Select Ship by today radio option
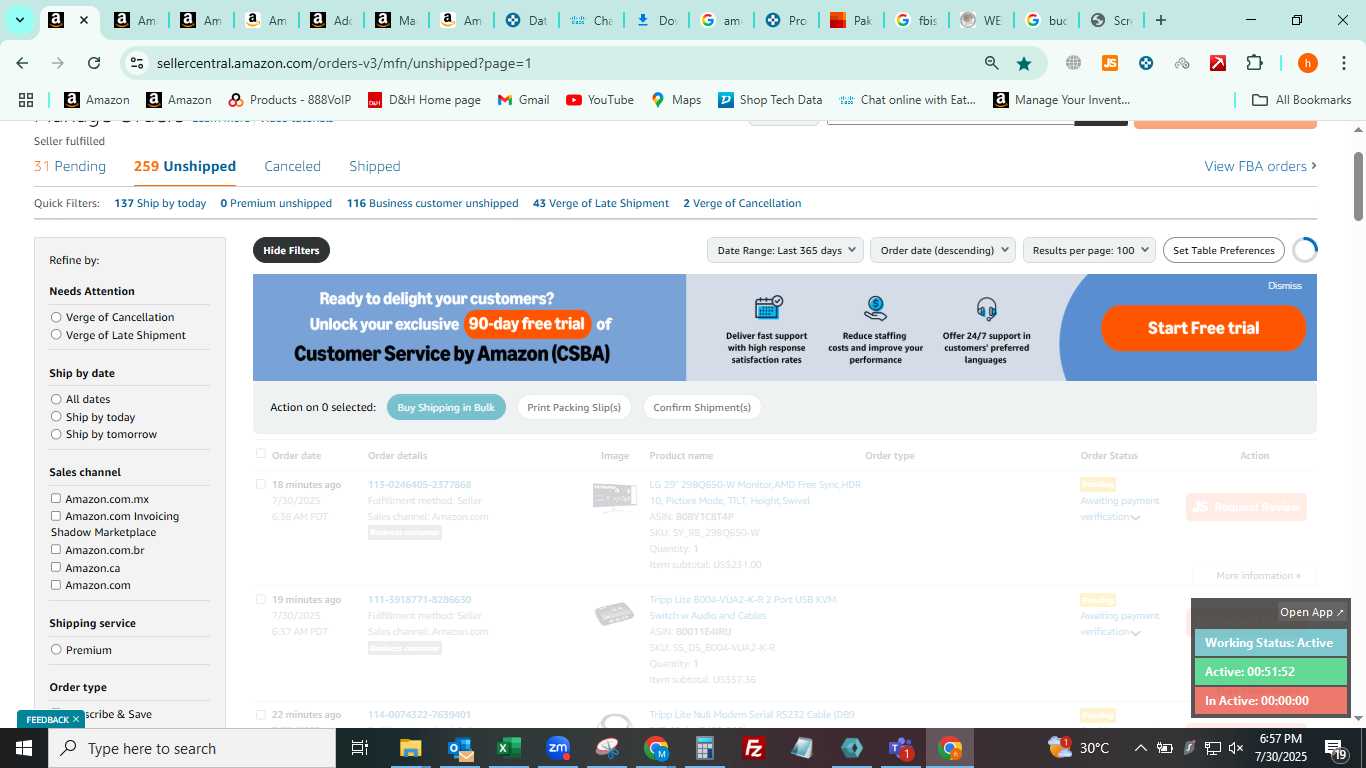This screenshot has height=768, width=1366. (x=56, y=417)
